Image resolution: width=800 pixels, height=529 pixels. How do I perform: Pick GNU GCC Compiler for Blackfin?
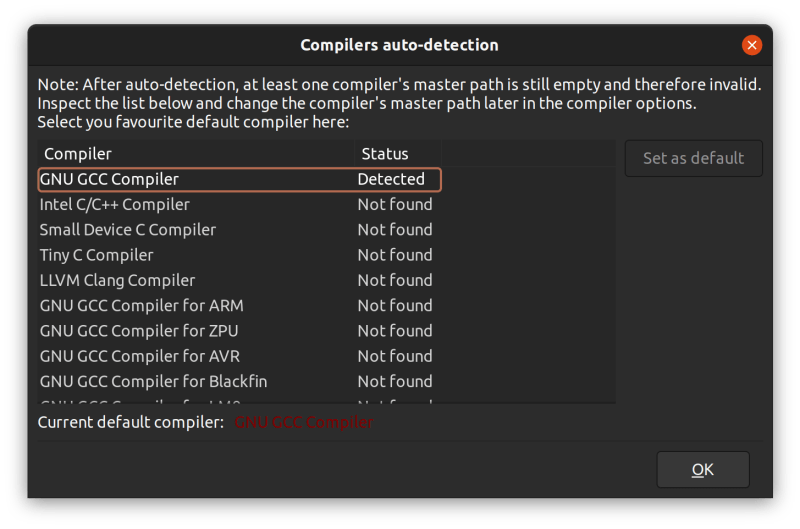153,382
